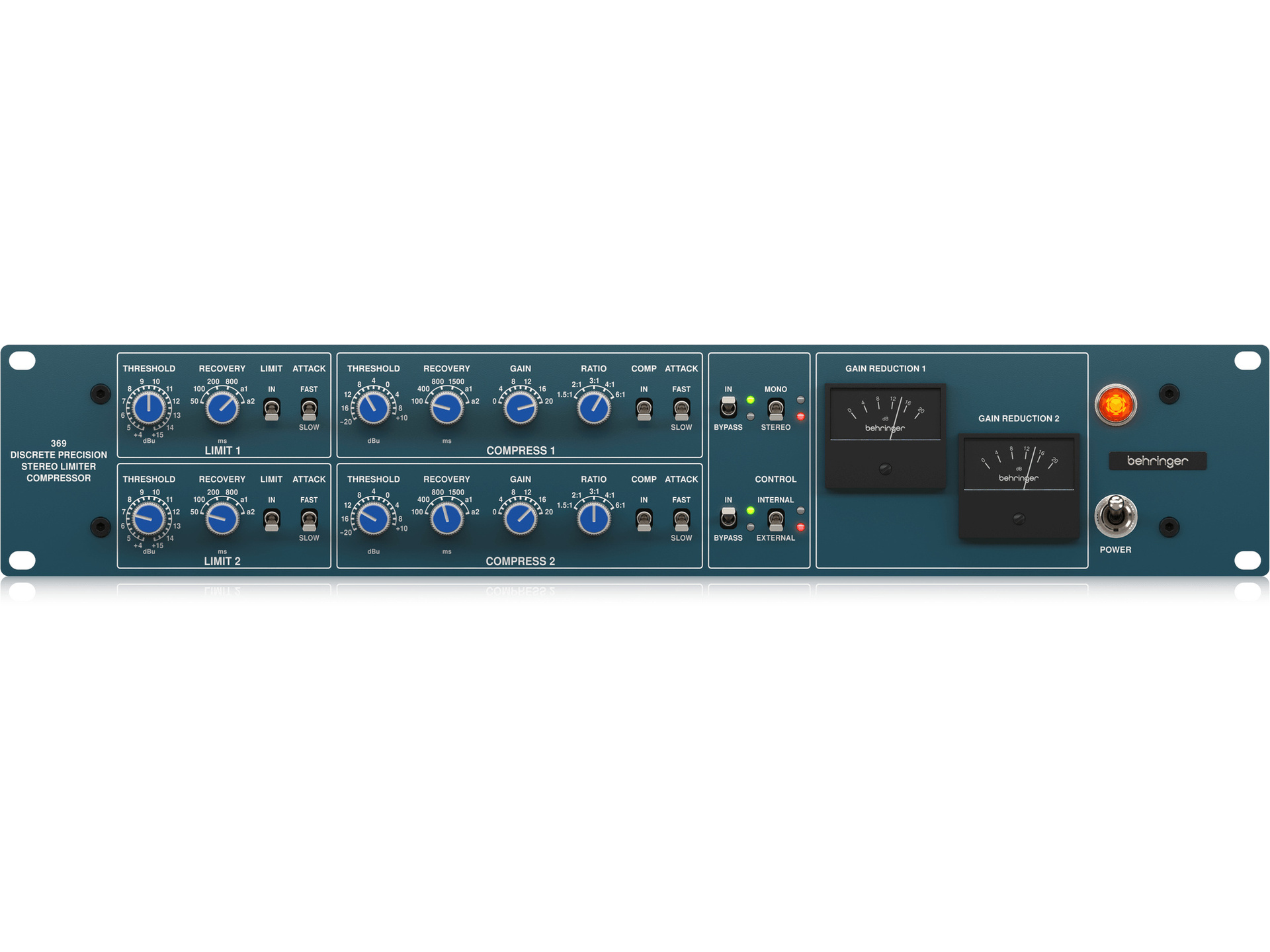
Task: Click the Recovery knob in Limit 1
Action: (222, 408)
